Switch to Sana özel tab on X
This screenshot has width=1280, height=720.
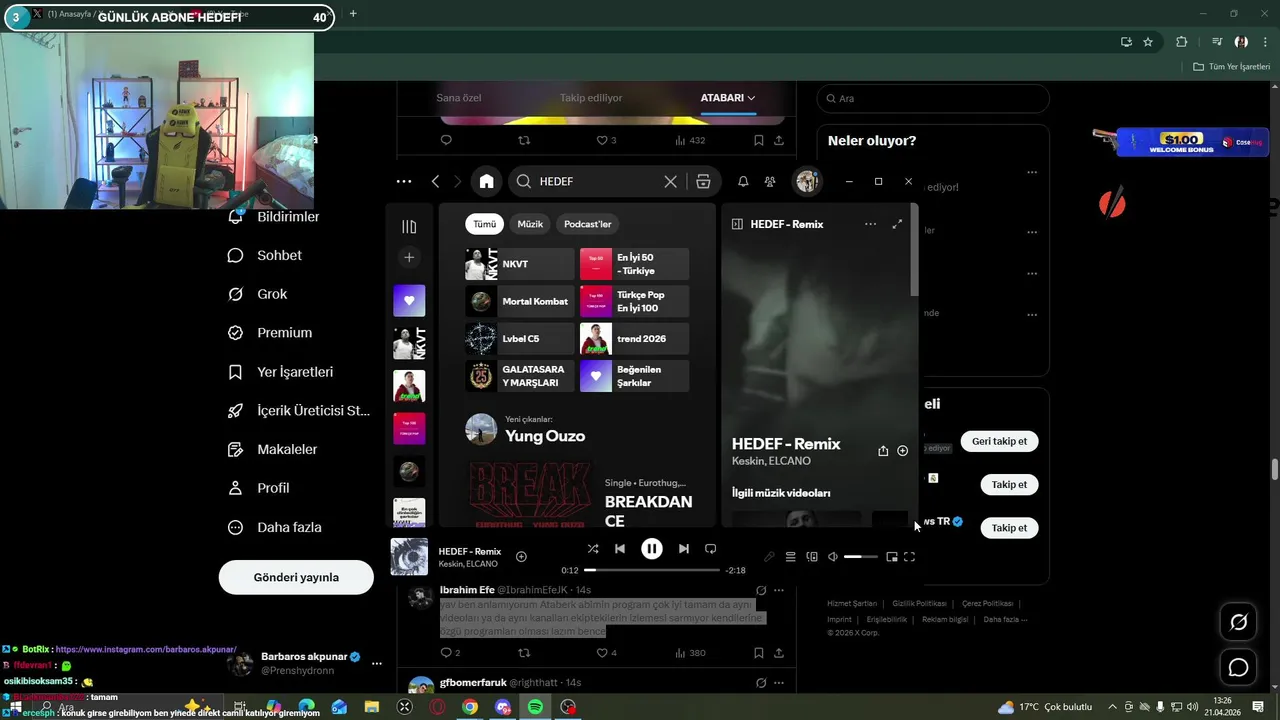pyautogui.click(x=459, y=98)
